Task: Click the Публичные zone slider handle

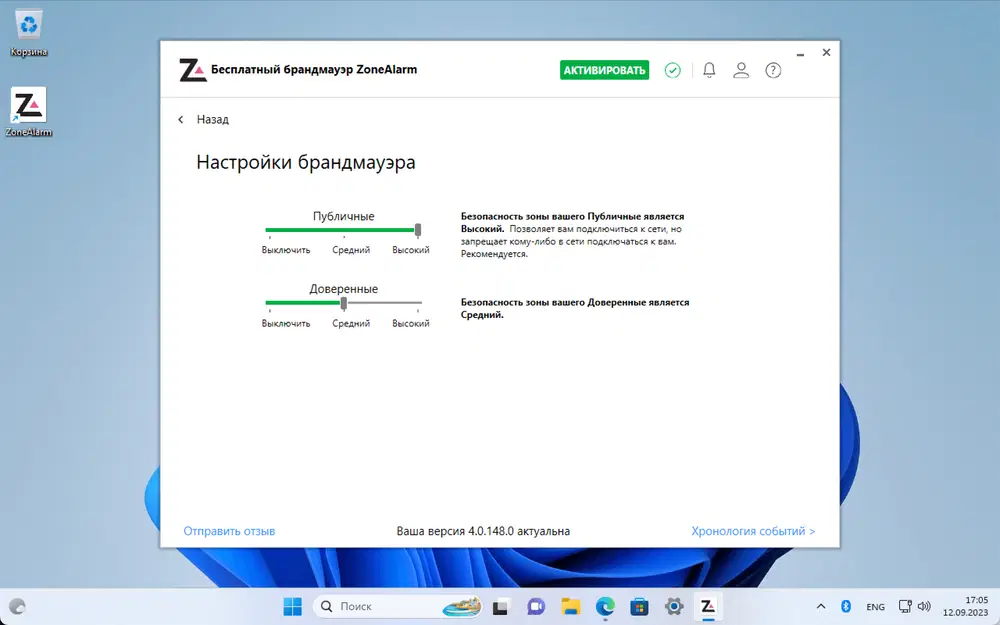Action: [418, 230]
